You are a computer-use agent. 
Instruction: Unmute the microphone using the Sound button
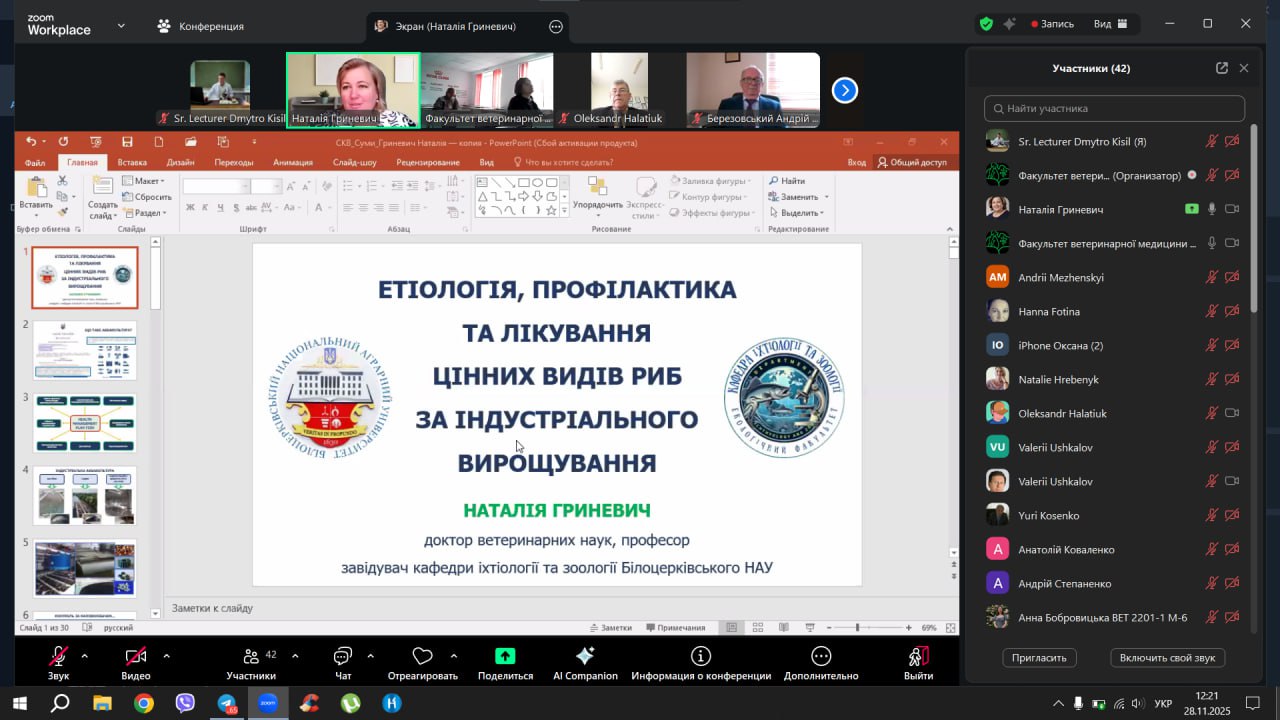click(59, 657)
